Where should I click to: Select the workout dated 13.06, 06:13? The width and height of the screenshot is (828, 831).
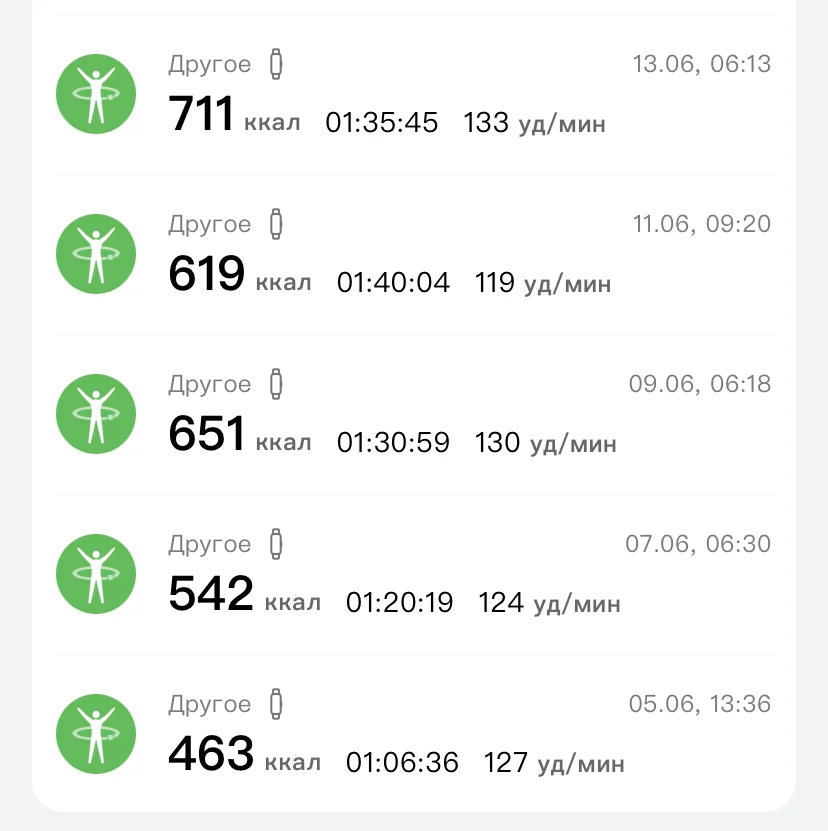click(701, 65)
